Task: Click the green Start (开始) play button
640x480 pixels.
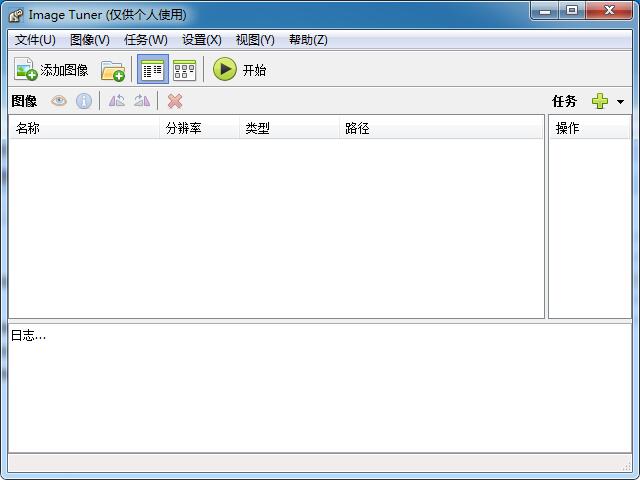Action: [x=239, y=69]
